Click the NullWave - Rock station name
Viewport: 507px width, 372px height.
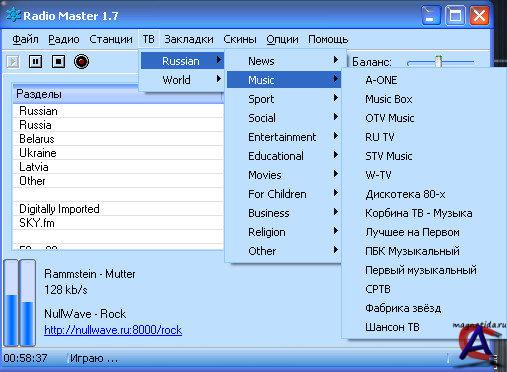pyautogui.click(x=85, y=314)
